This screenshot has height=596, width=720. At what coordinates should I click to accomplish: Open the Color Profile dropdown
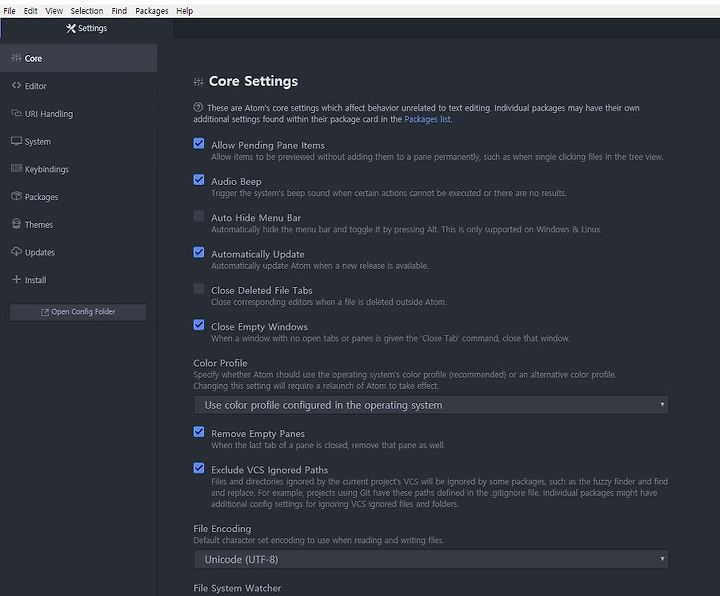coord(431,405)
